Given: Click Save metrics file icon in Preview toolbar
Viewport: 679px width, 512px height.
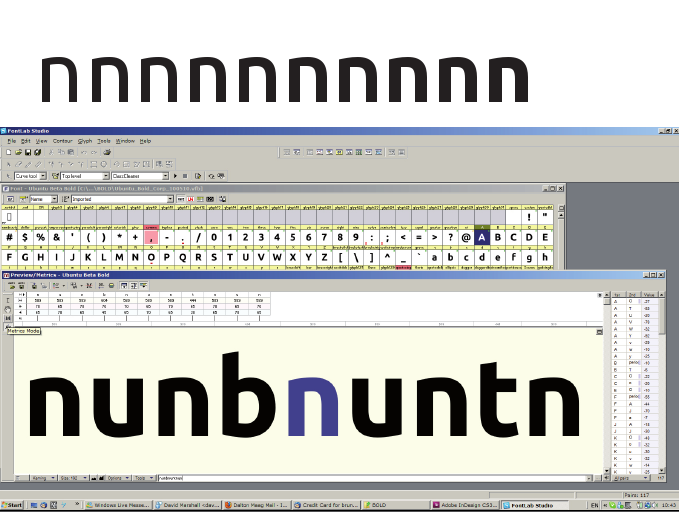Looking at the screenshot, I should point(21,285).
